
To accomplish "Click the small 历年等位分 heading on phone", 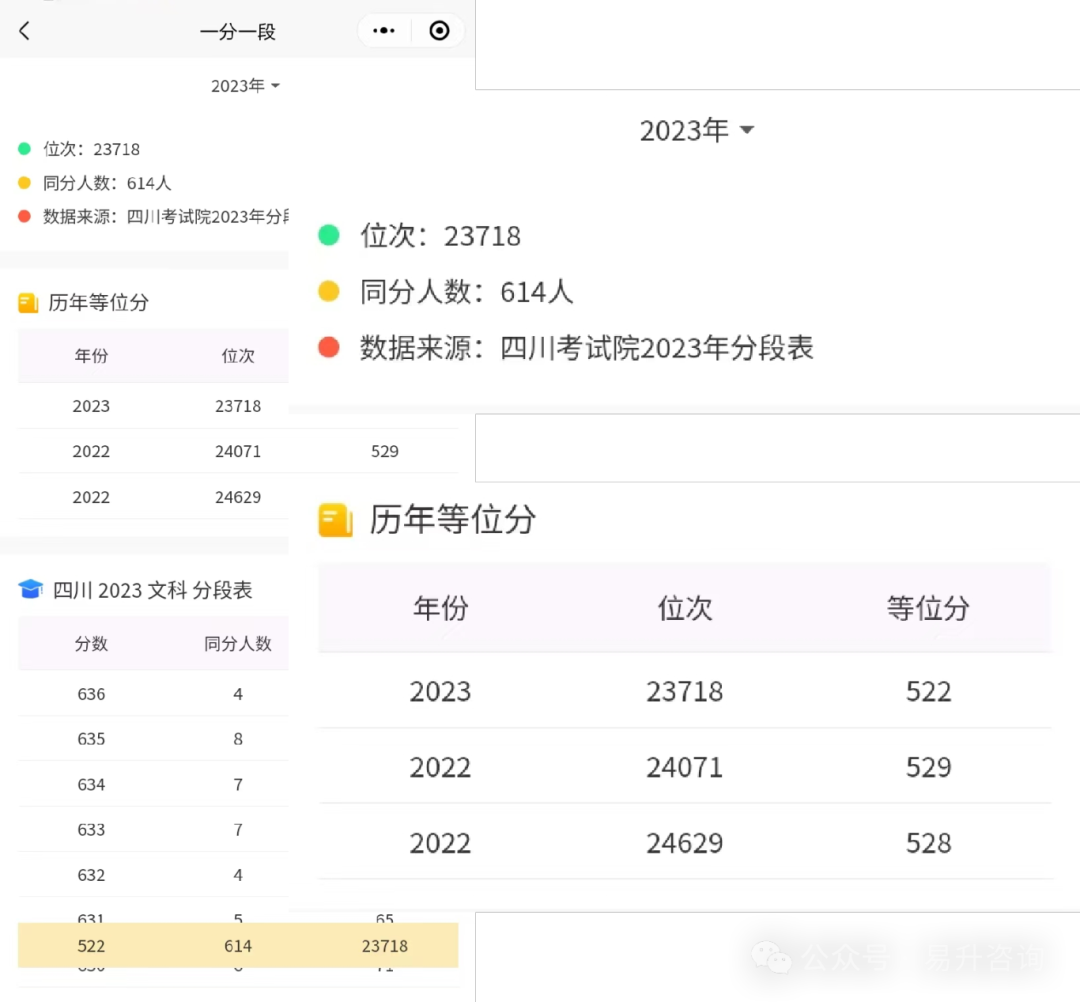I will click(98, 302).
